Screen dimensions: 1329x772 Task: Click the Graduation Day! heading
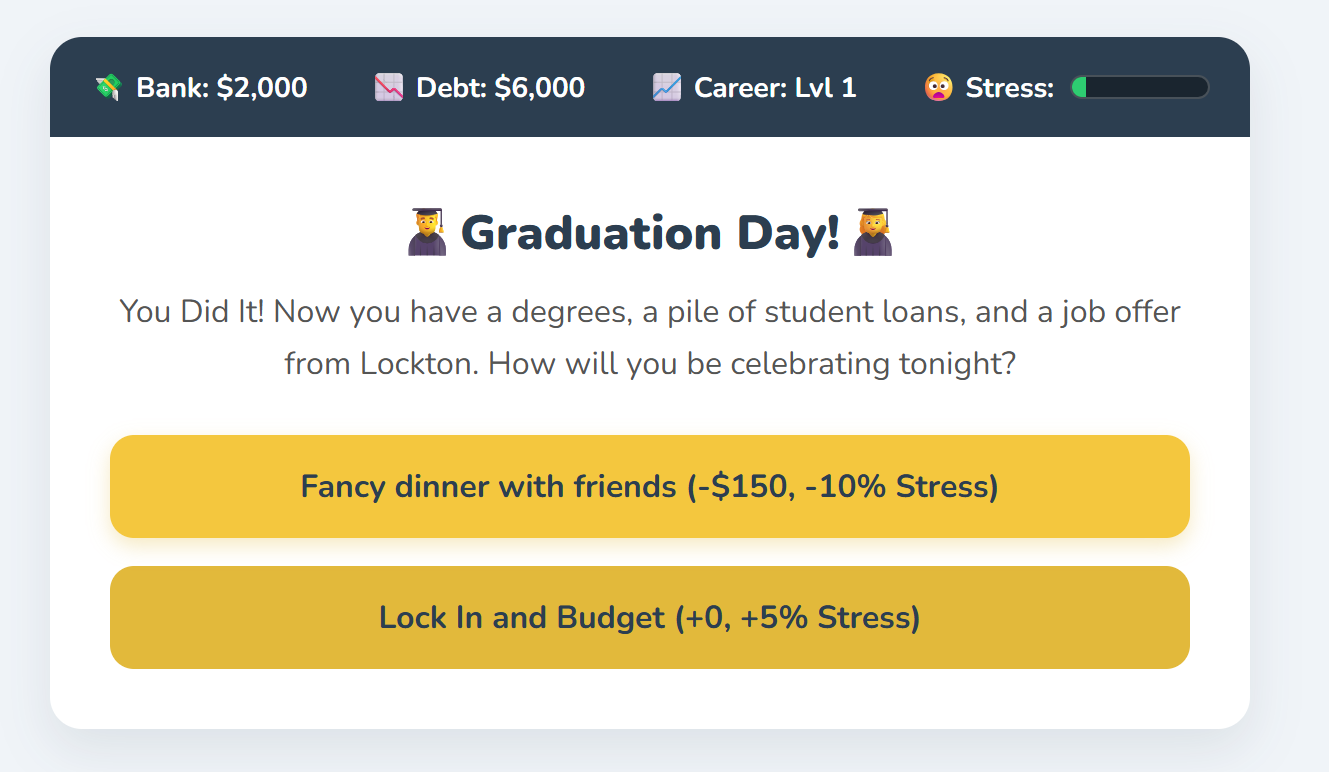tap(650, 233)
